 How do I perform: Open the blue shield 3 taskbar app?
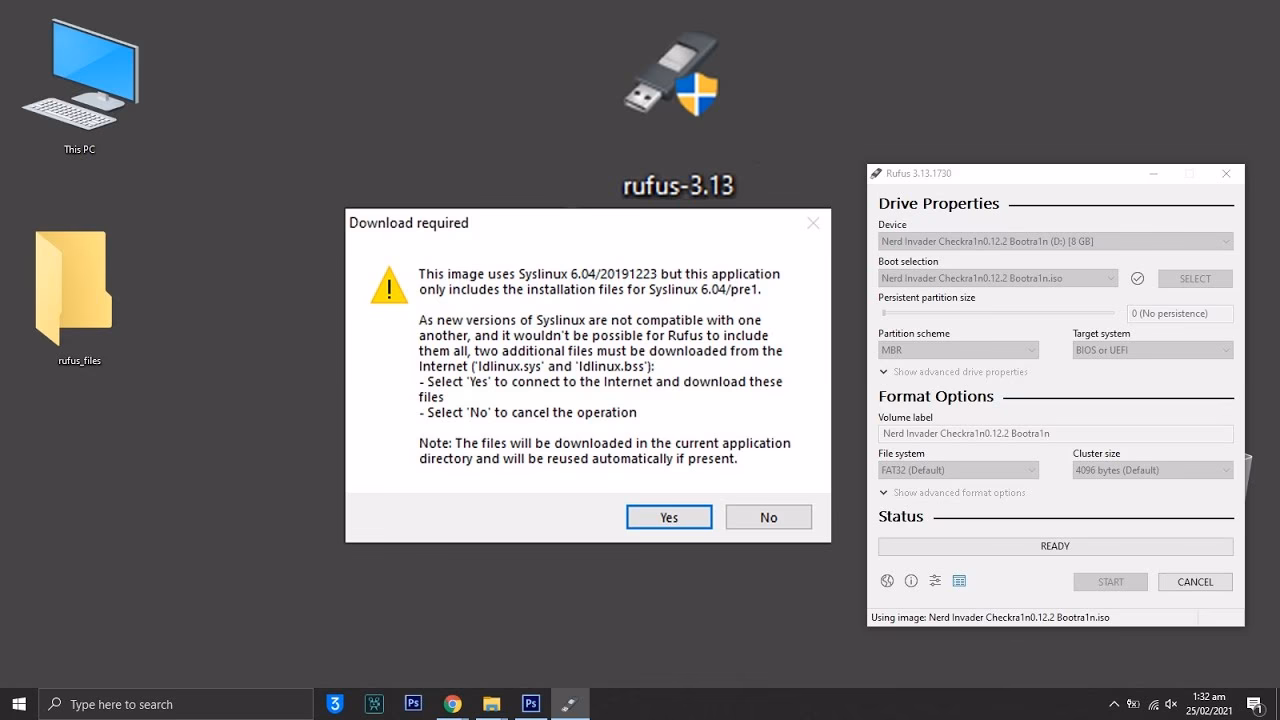point(335,704)
